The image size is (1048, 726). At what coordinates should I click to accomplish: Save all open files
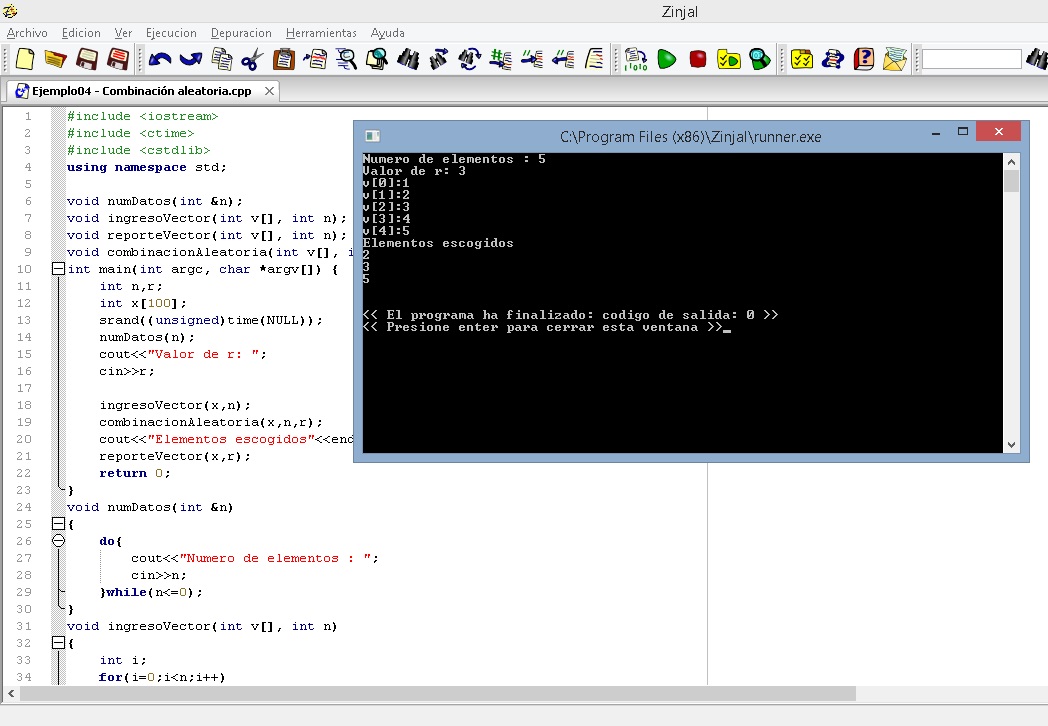tap(118, 61)
